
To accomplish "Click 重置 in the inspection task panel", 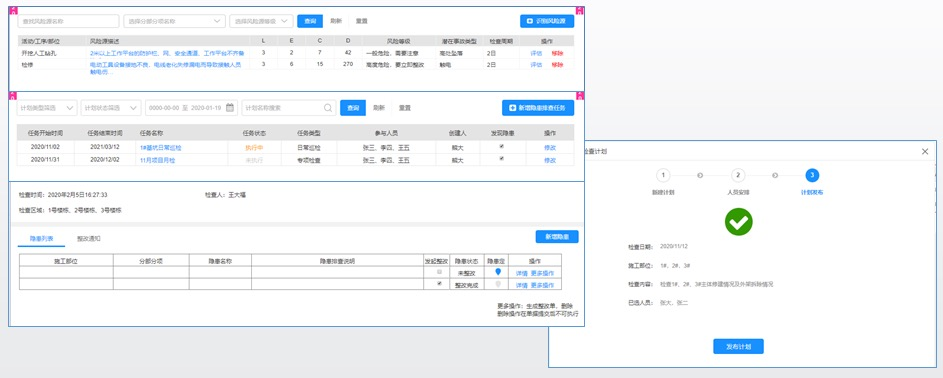I will (x=405, y=108).
